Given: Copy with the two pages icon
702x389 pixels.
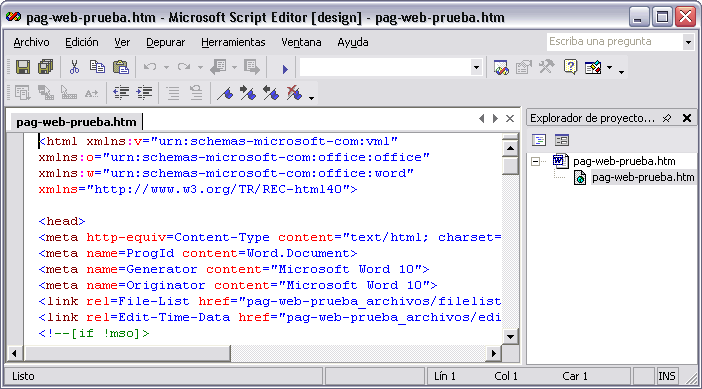Looking at the screenshot, I should 97,67.
